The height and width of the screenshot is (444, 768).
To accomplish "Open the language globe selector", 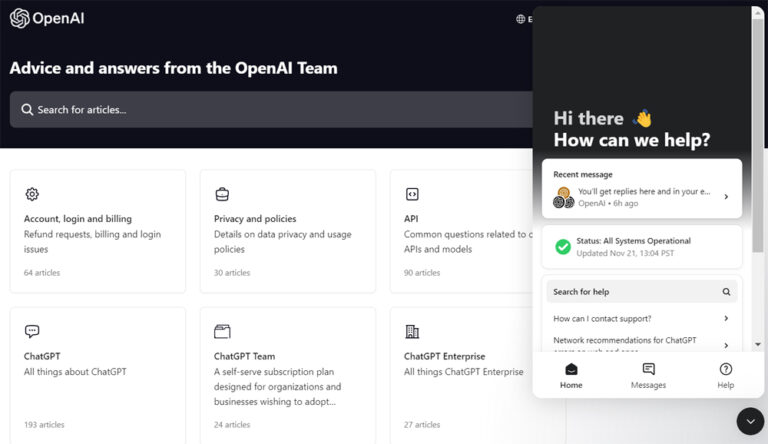I will (521, 19).
